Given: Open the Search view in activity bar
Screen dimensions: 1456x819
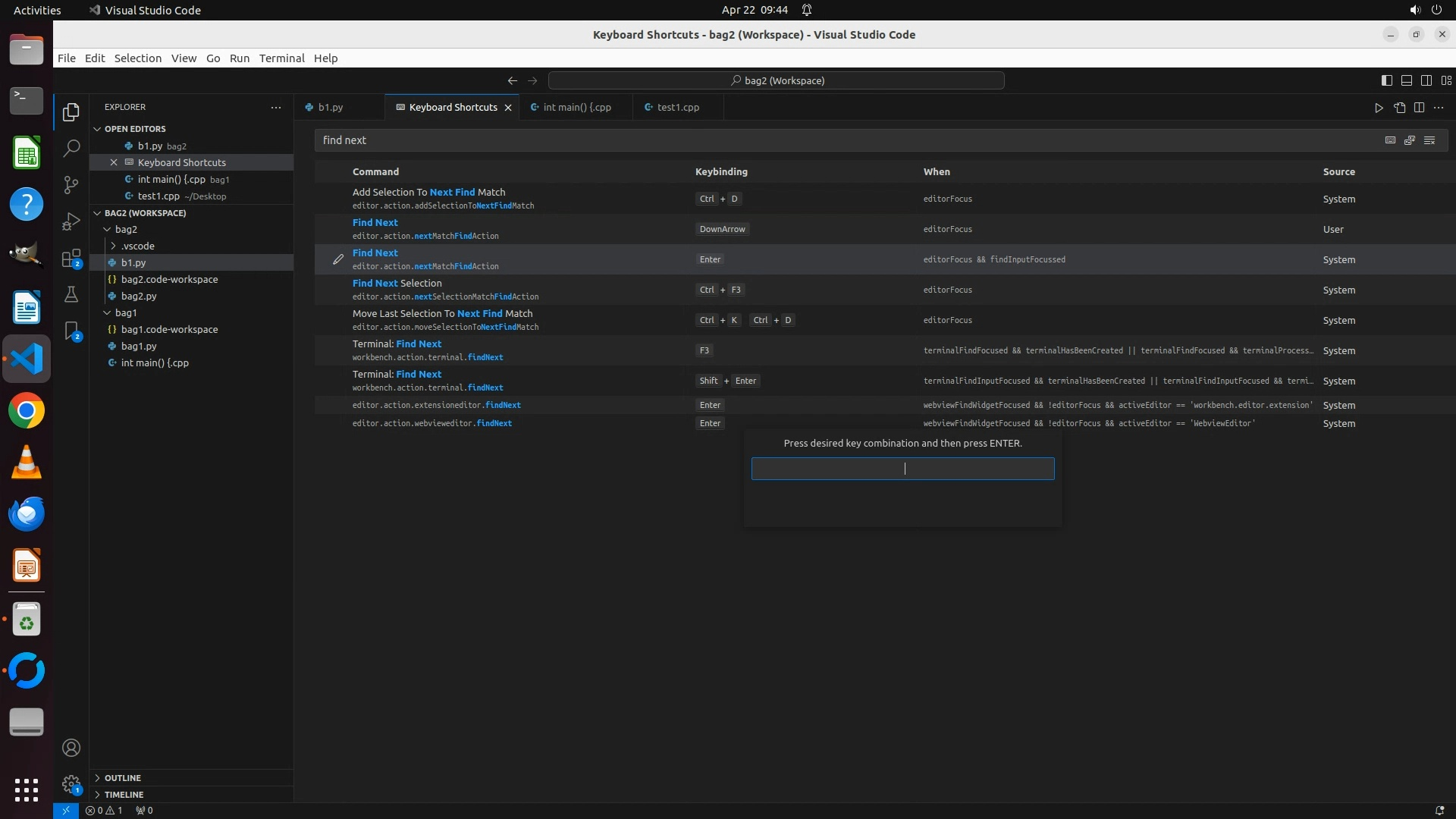Looking at the screenshot, I should [x=71, y=149].
